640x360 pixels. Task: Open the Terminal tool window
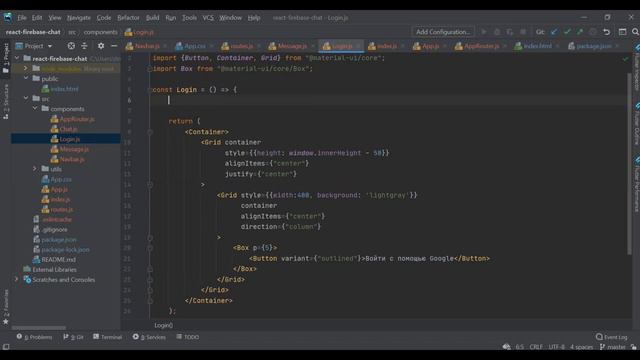coord(108,337)
